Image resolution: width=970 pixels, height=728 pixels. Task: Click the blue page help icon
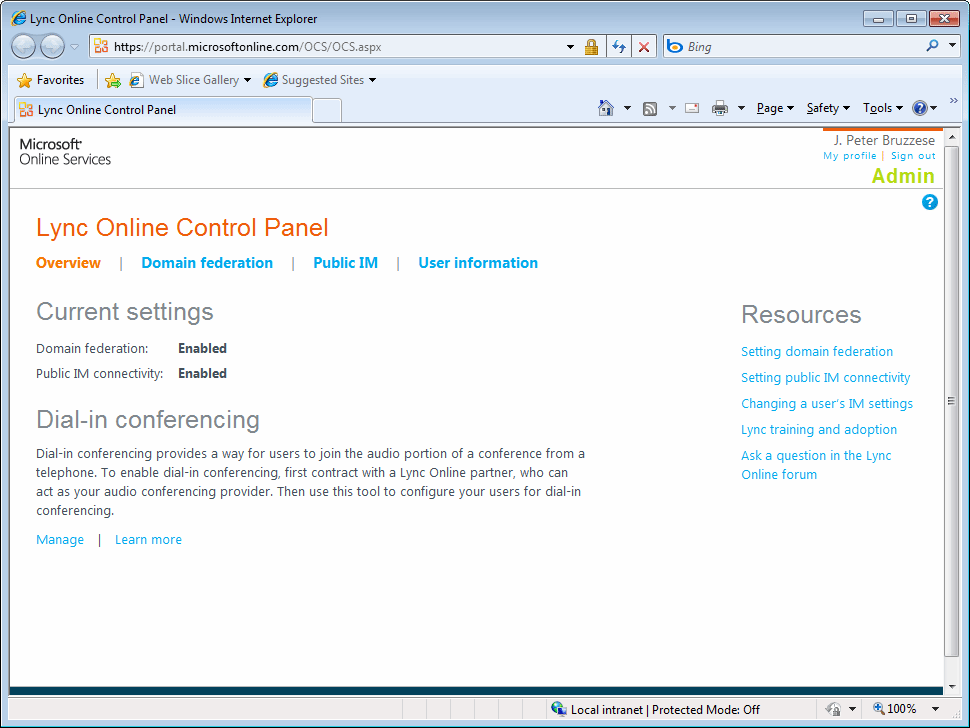click(x=929, y=202)
